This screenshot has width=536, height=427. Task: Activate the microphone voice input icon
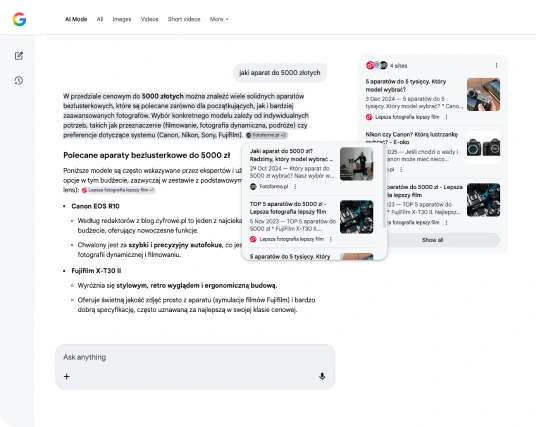click(x=322, y=376)
